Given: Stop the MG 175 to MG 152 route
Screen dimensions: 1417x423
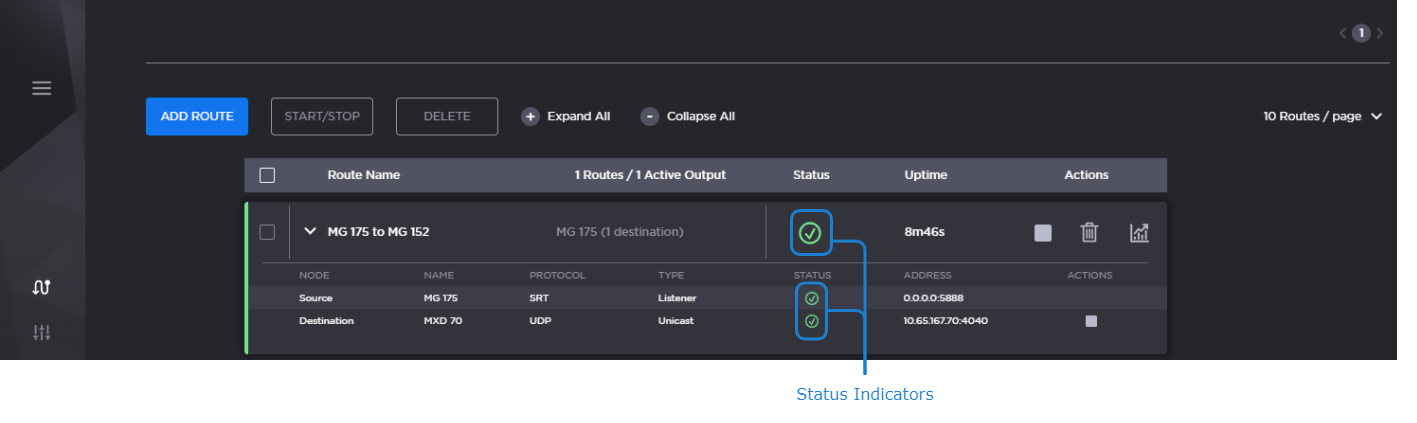Looking at the screenshot, I should point(1043,233).
